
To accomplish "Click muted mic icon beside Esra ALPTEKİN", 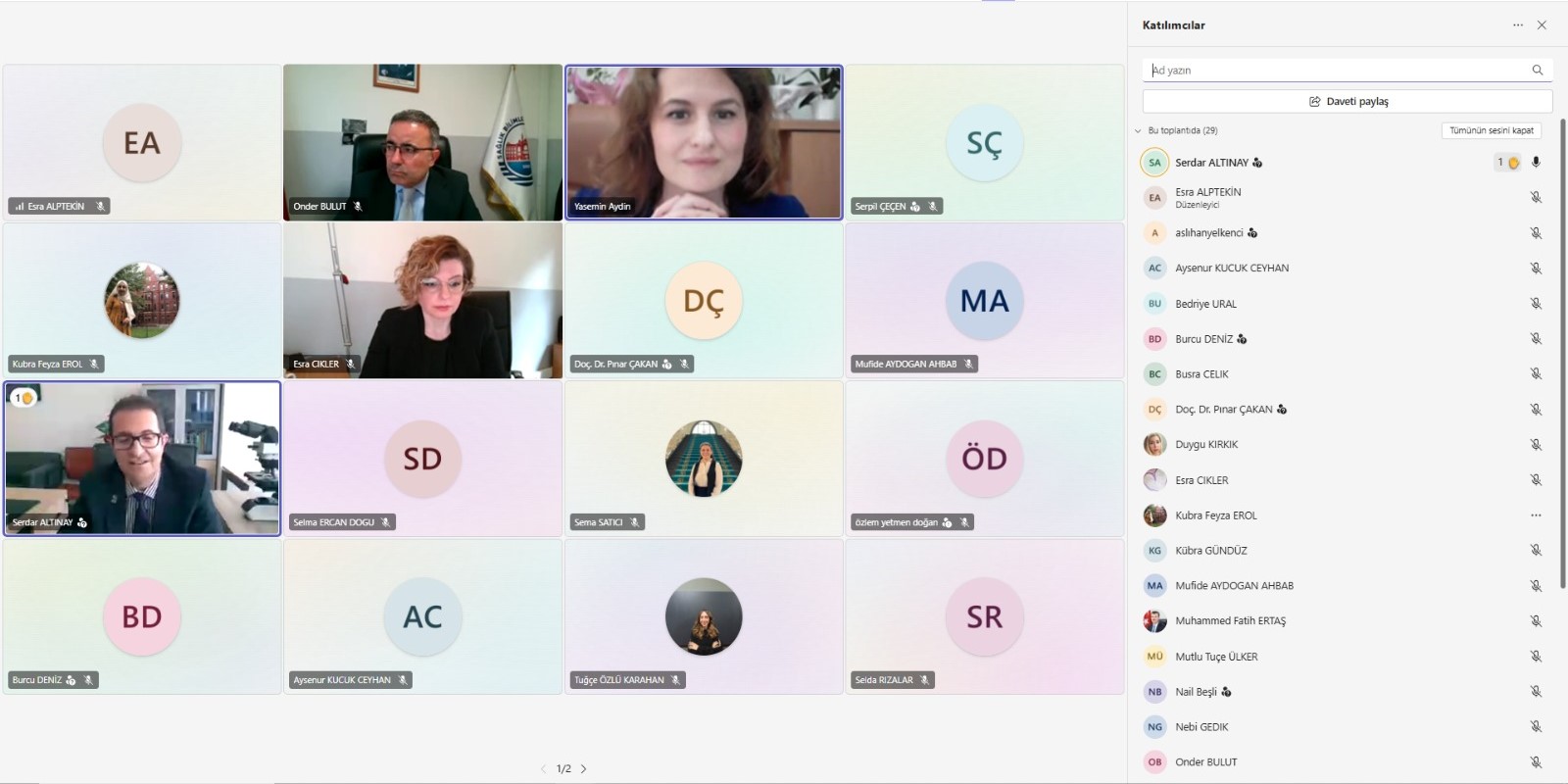I will (x=1536, y=197).
